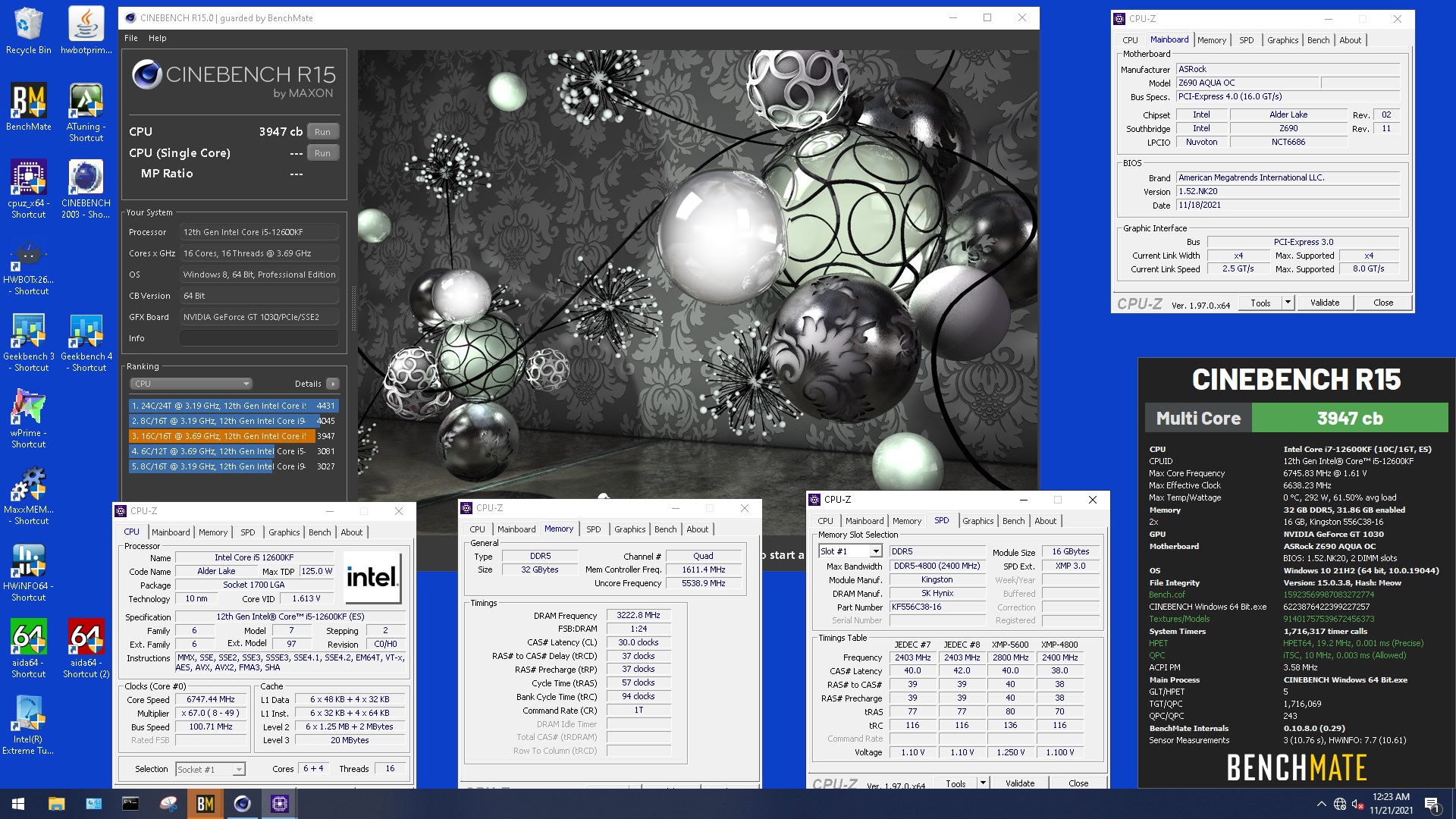This screenshot has height=819, width=1456.
Task: Click the DRAM Frequency 3222.8 MHz value
Action: pyautogui.click(x=638, y=616)
